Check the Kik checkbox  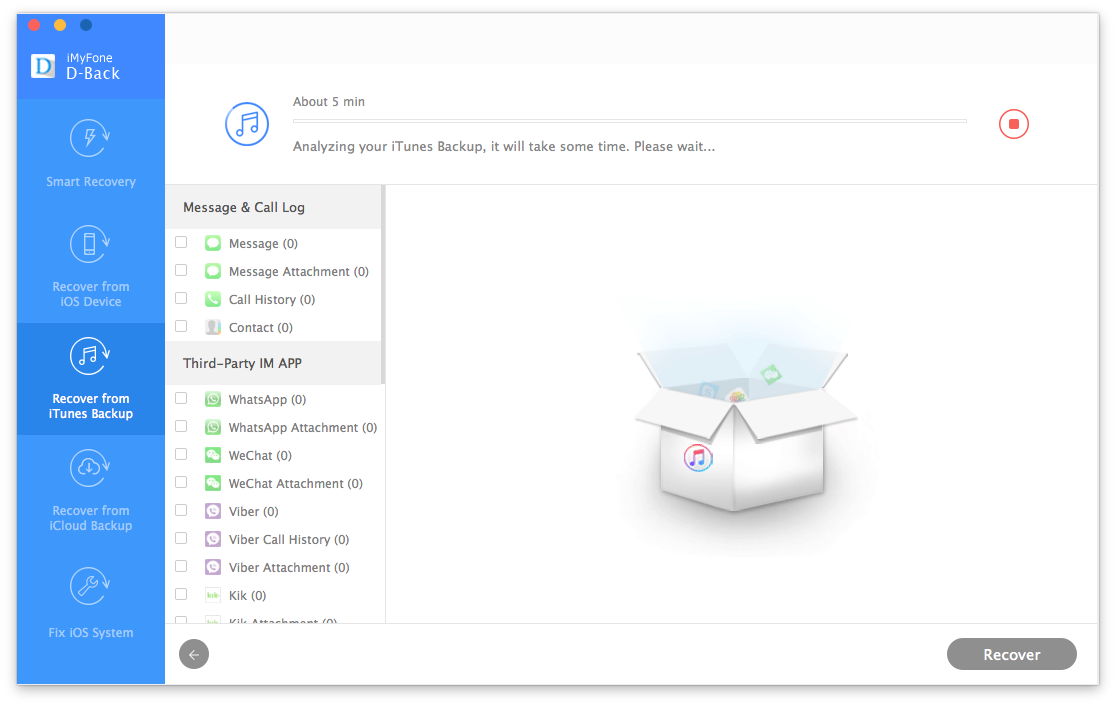(x=181, y=594)
